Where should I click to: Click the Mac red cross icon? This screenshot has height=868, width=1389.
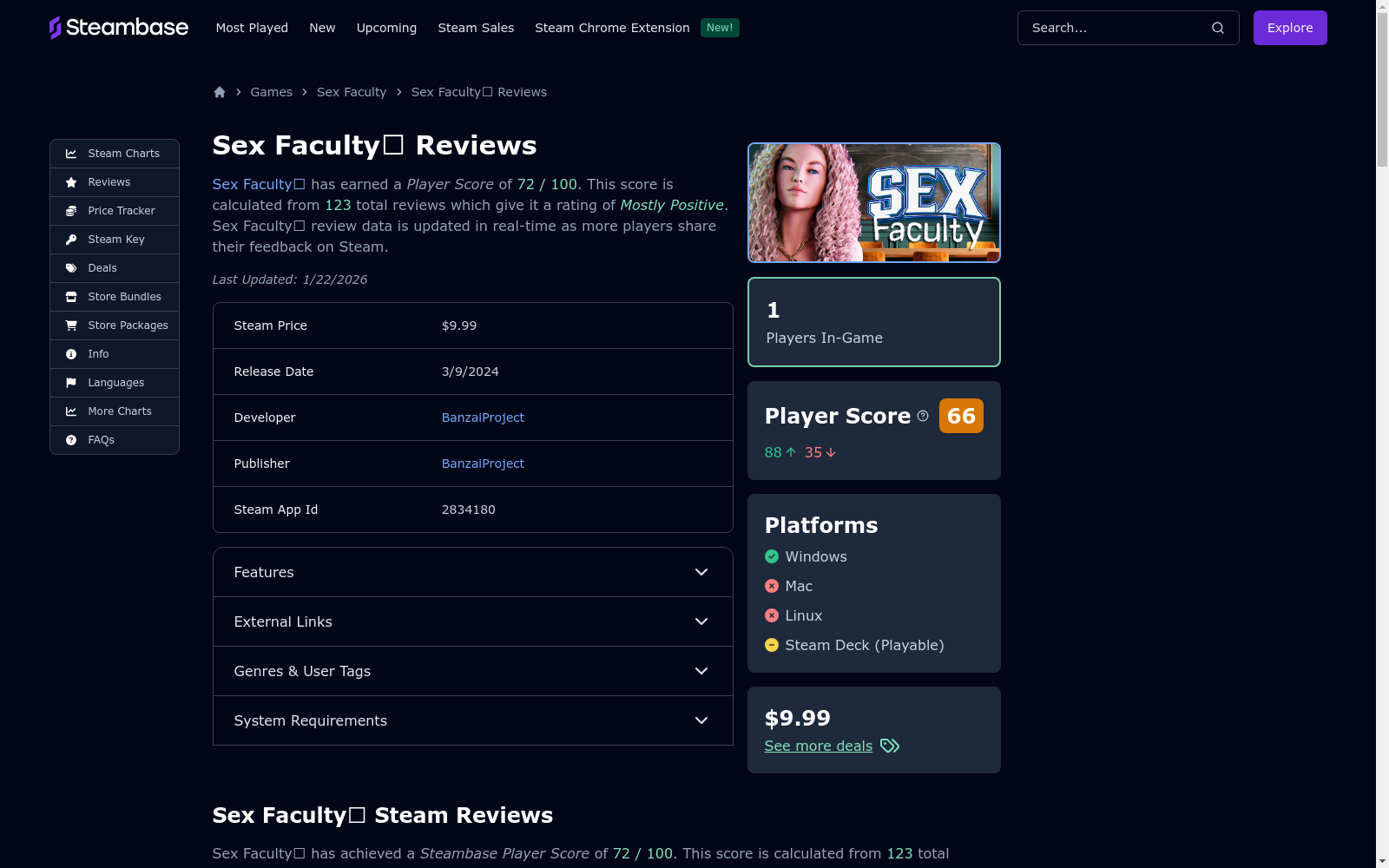click(772, 586)
